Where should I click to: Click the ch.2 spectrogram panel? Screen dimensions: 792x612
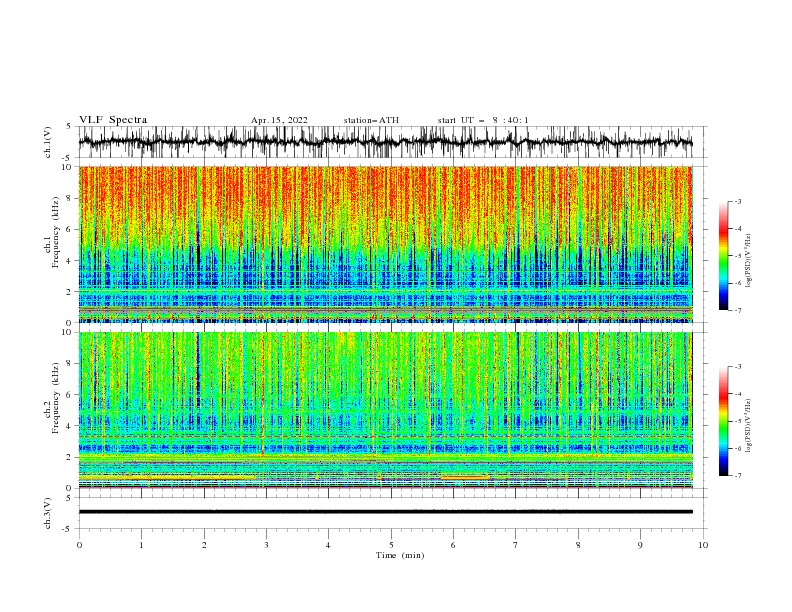pyautogui.click(x=386, y=410)
